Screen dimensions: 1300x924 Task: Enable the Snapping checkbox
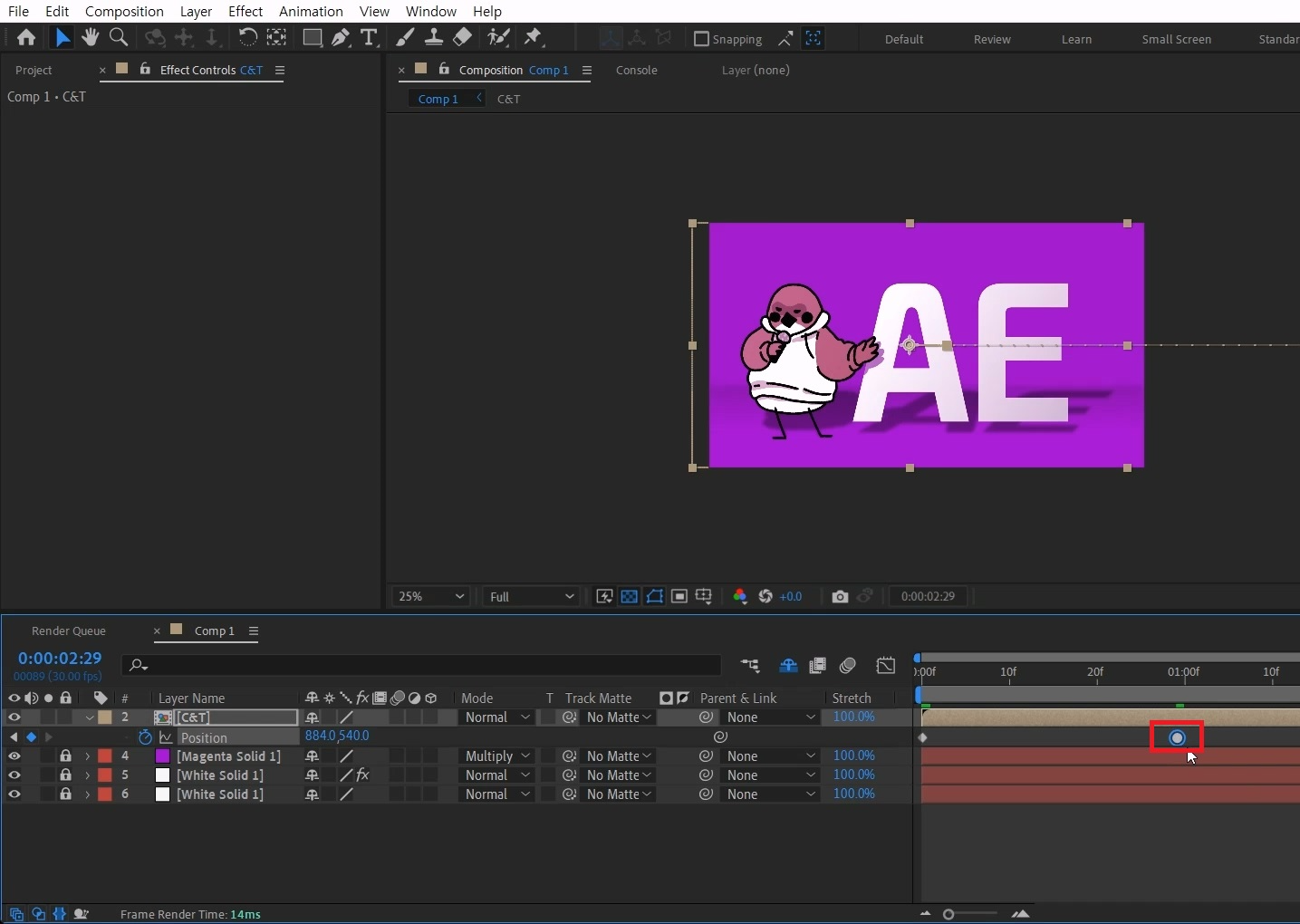(701, 39)
